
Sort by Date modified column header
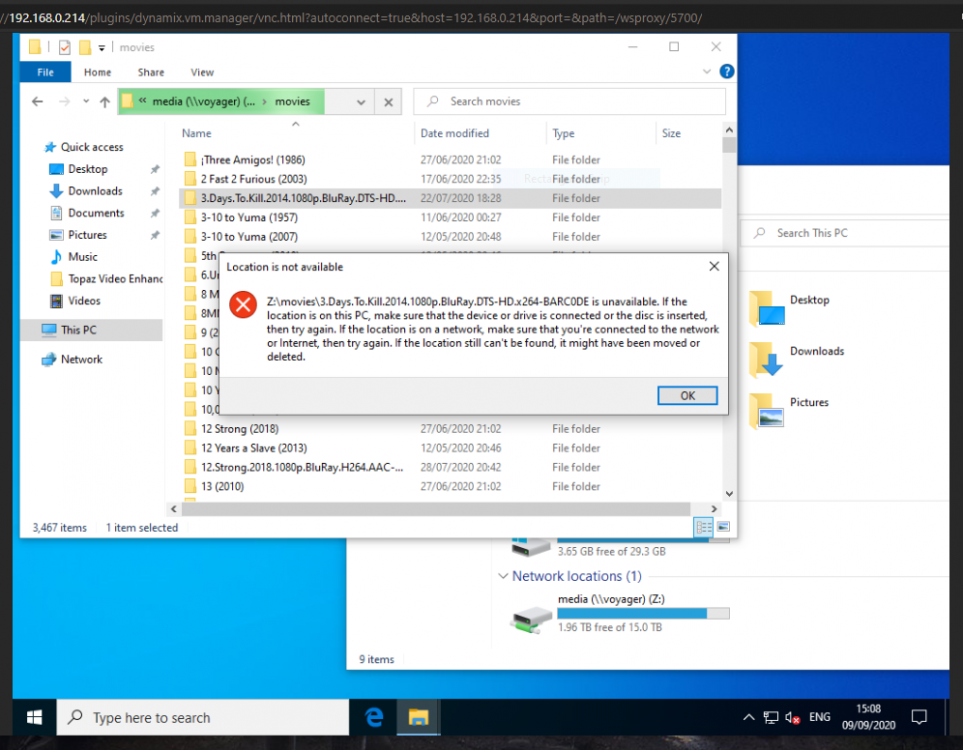pos(454,133)
